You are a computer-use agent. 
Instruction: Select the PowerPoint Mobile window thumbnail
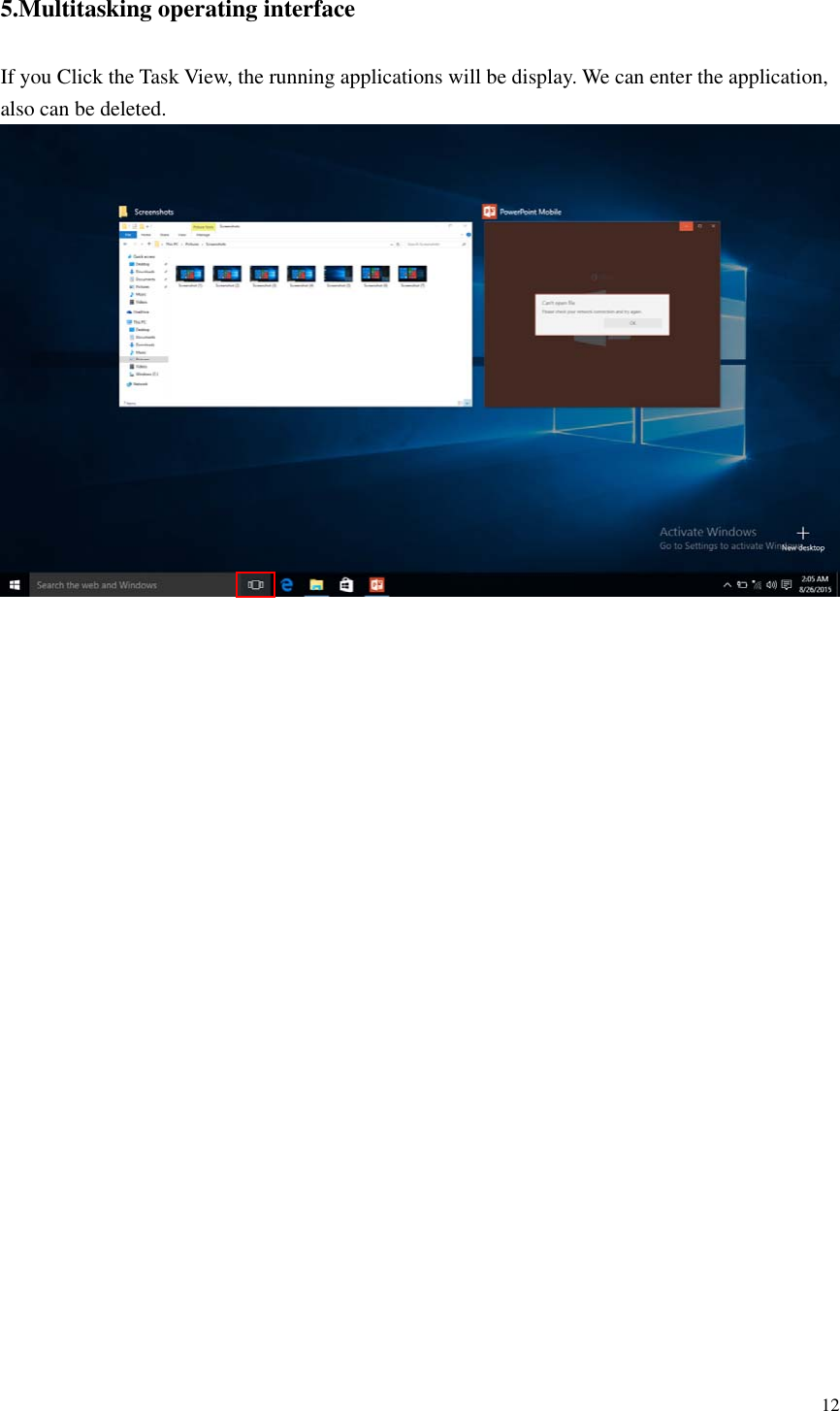(x=602, y=314)
